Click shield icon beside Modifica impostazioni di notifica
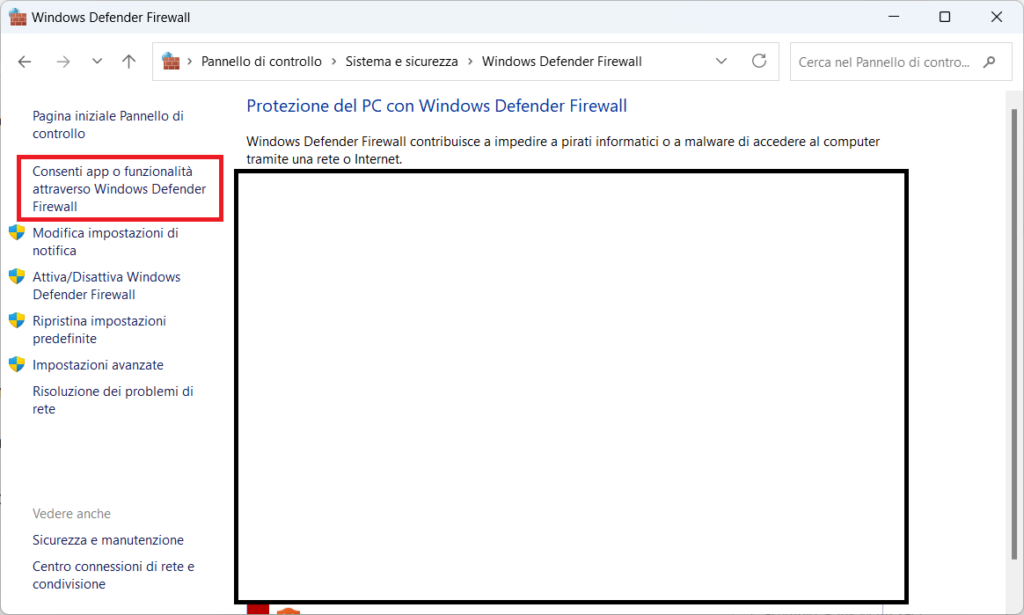The height and width of the screenshot is (615, 1024). (17, 233)
